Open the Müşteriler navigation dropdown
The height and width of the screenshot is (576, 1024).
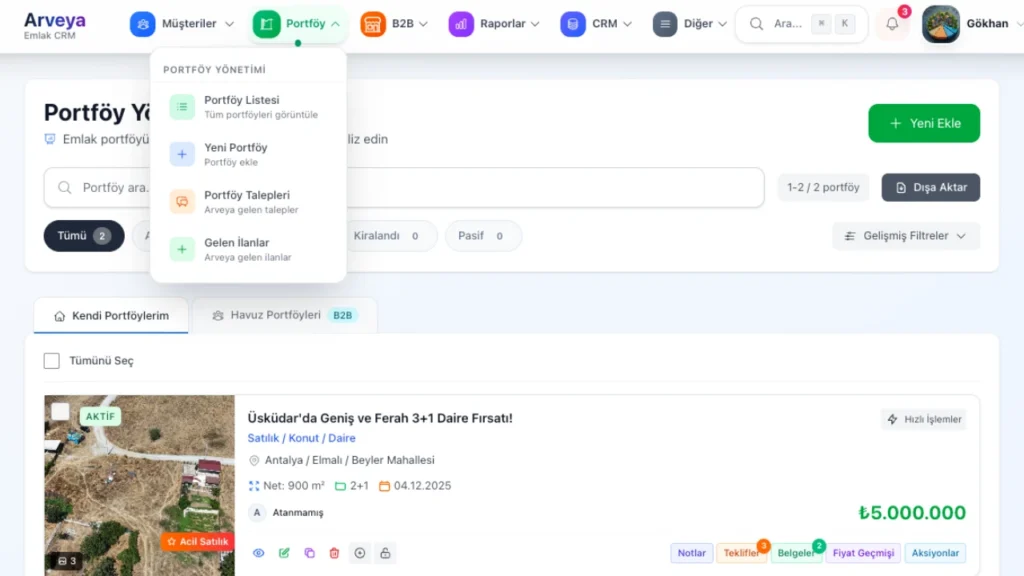[183, 24]
